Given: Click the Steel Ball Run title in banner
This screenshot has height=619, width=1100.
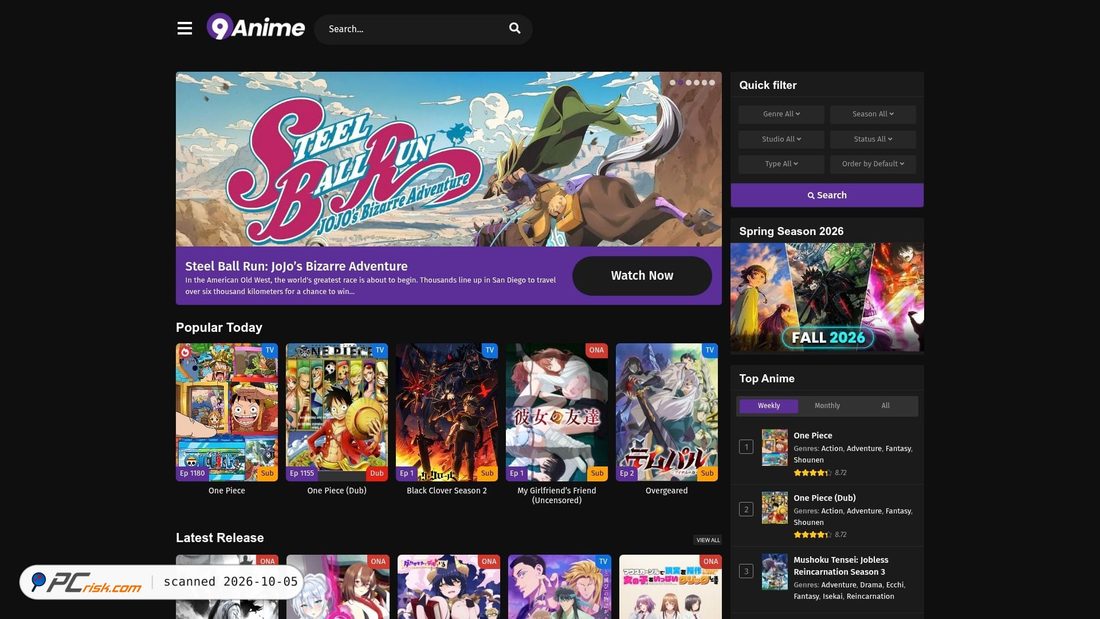Looking at the screenshot, I should coord(296,266).
